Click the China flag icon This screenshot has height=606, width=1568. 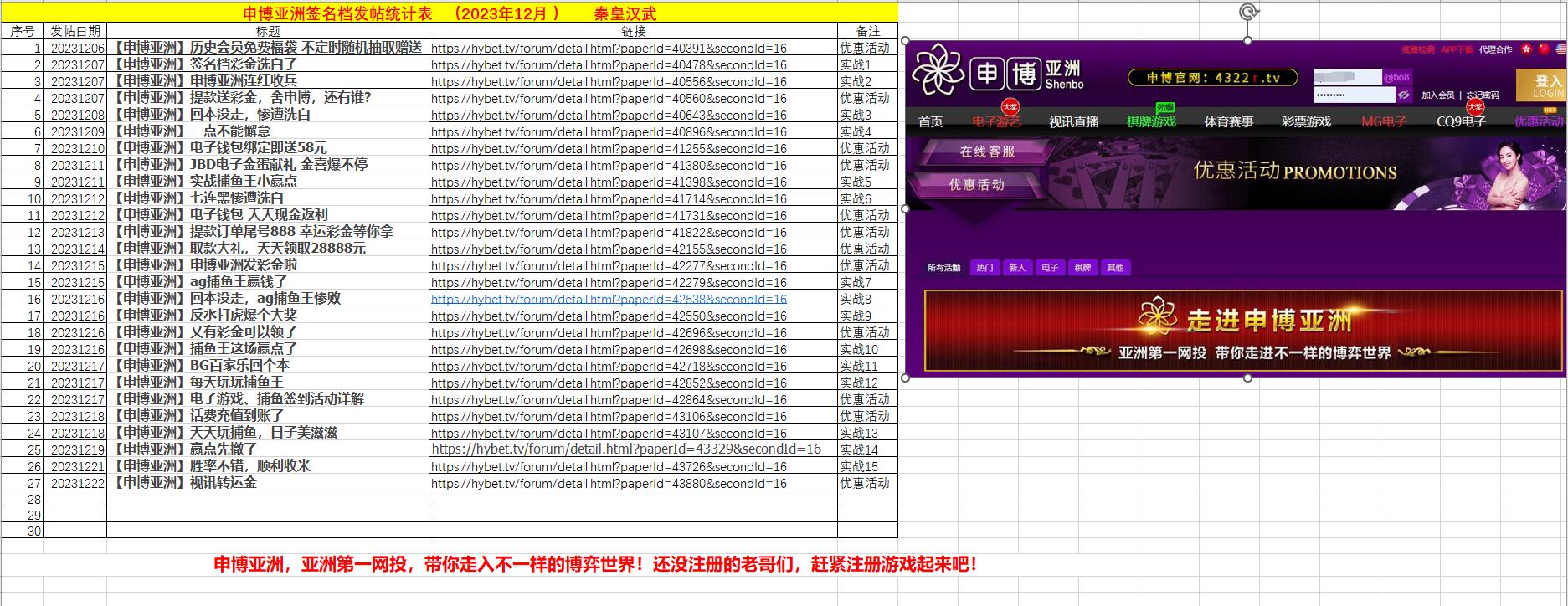1544,49
